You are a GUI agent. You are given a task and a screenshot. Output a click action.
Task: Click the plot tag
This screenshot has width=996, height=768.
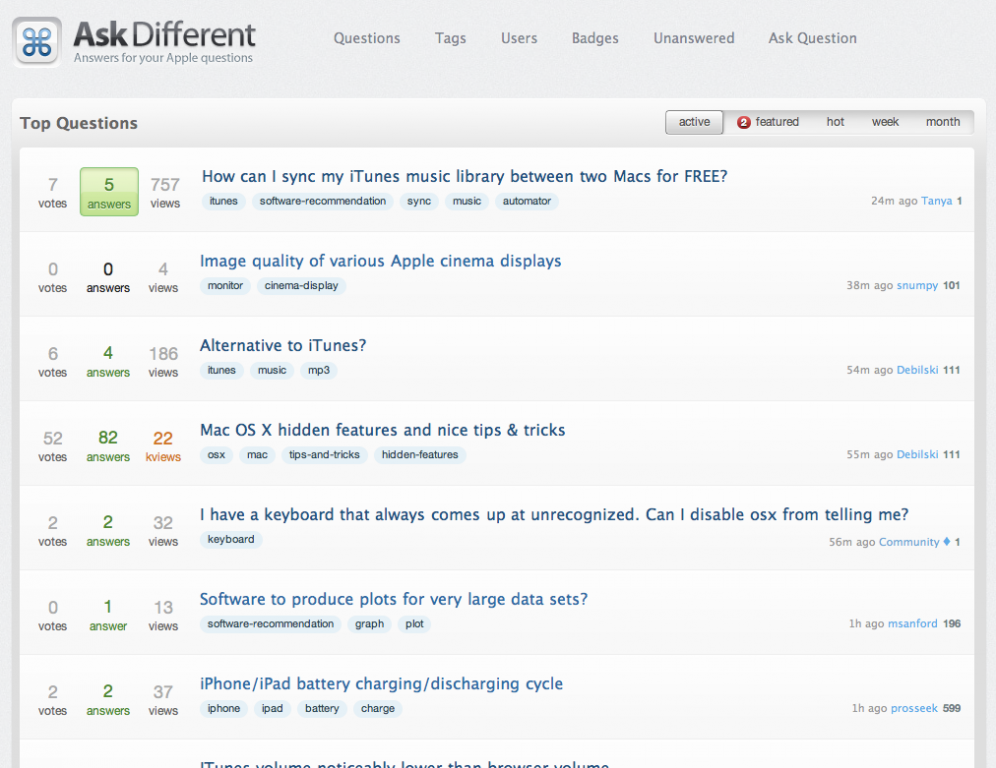415,624
